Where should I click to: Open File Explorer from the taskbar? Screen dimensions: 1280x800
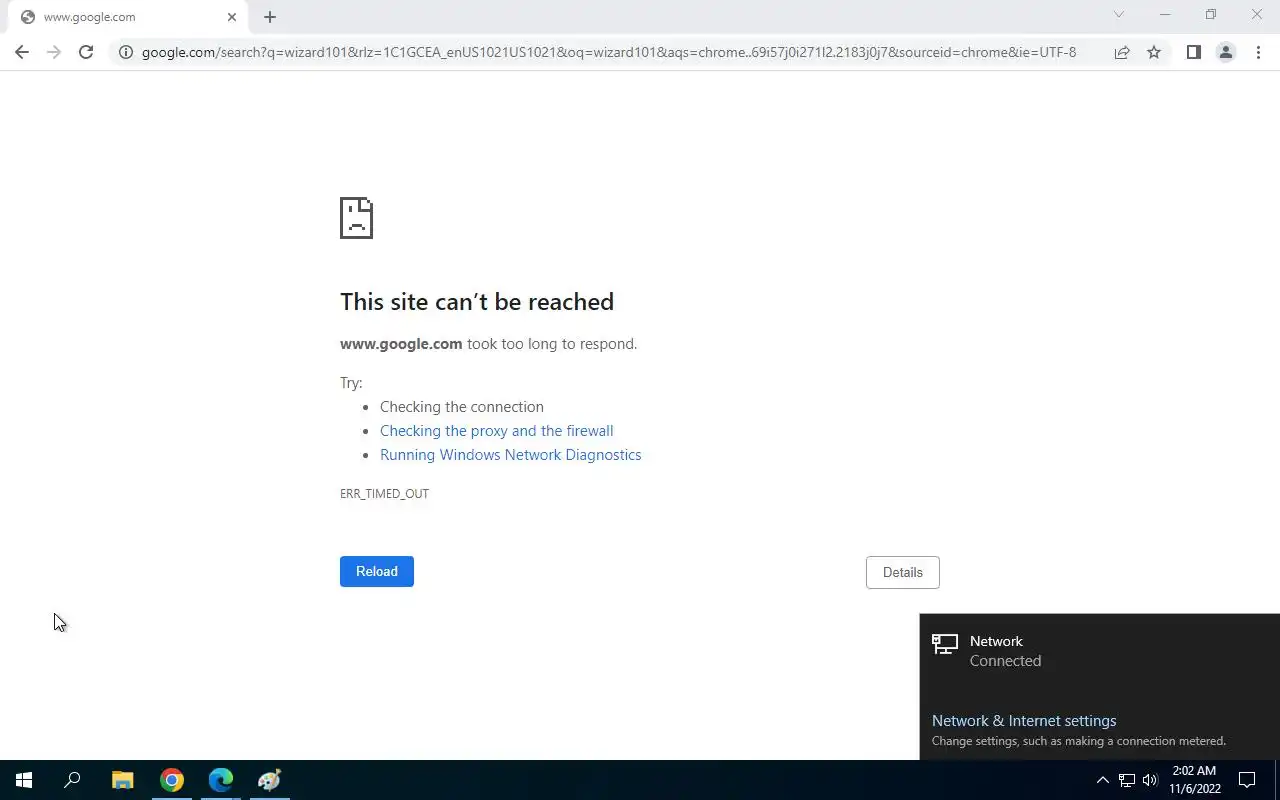point(122,780)
